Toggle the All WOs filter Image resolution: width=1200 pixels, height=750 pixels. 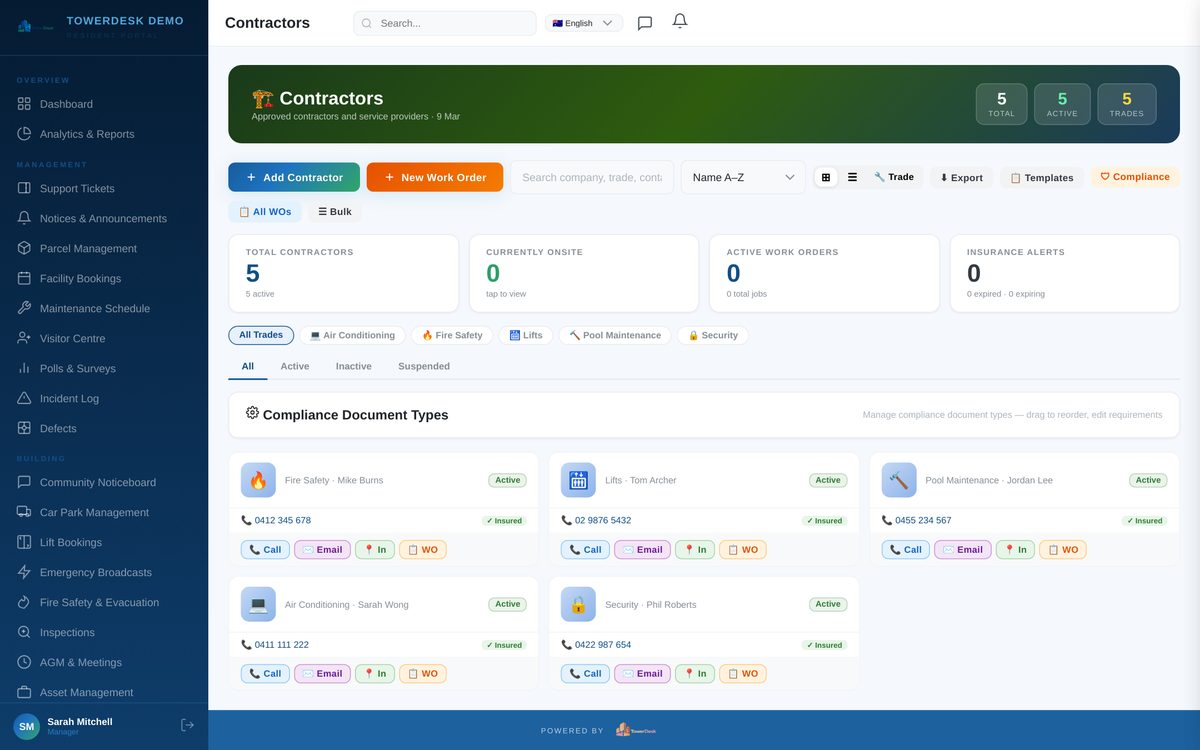tap(265, 211)
